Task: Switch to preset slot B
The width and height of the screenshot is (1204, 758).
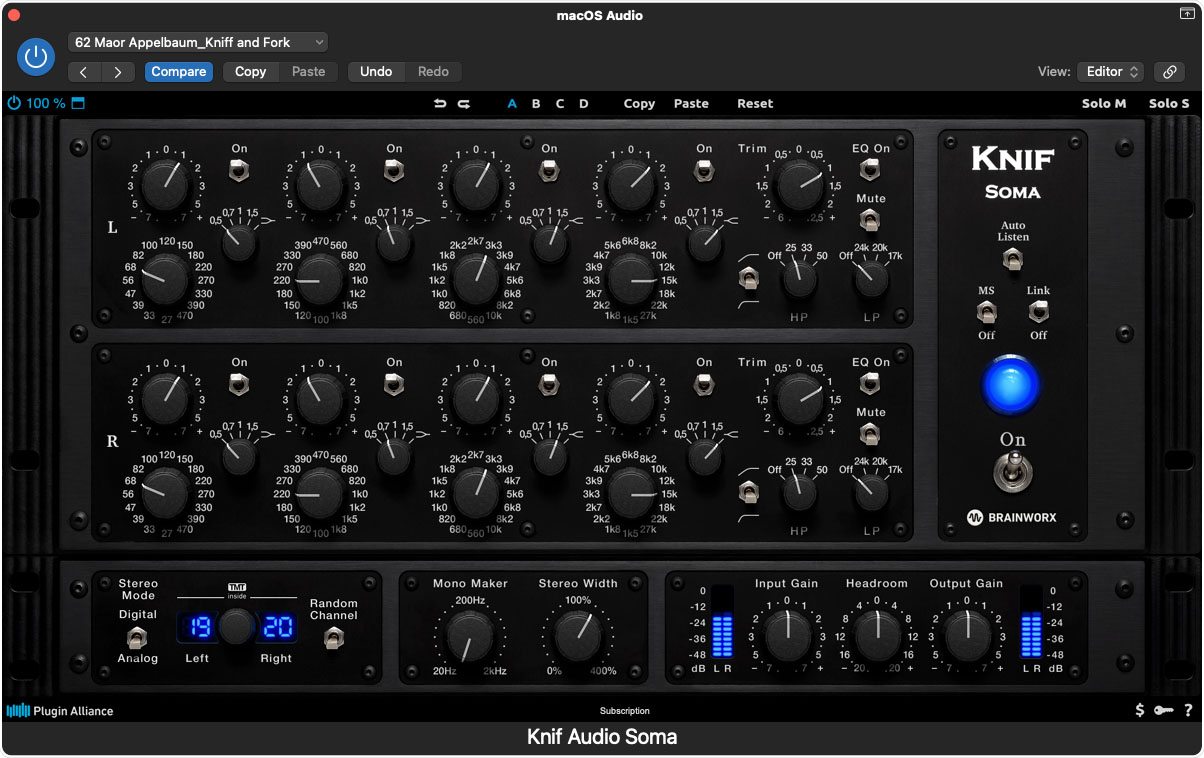Action: tap(536, 103)
